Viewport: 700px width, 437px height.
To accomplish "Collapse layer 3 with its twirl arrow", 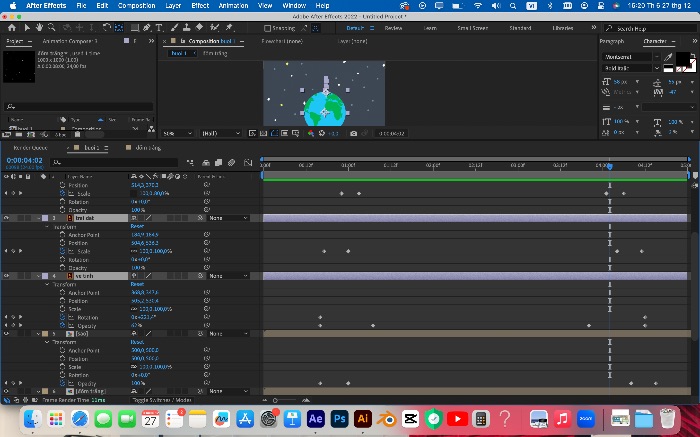I will 39,218.
